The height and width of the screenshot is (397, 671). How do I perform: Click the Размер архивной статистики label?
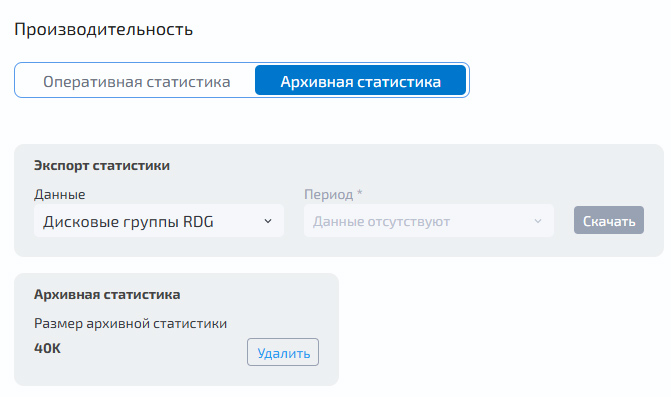[131, 323]
